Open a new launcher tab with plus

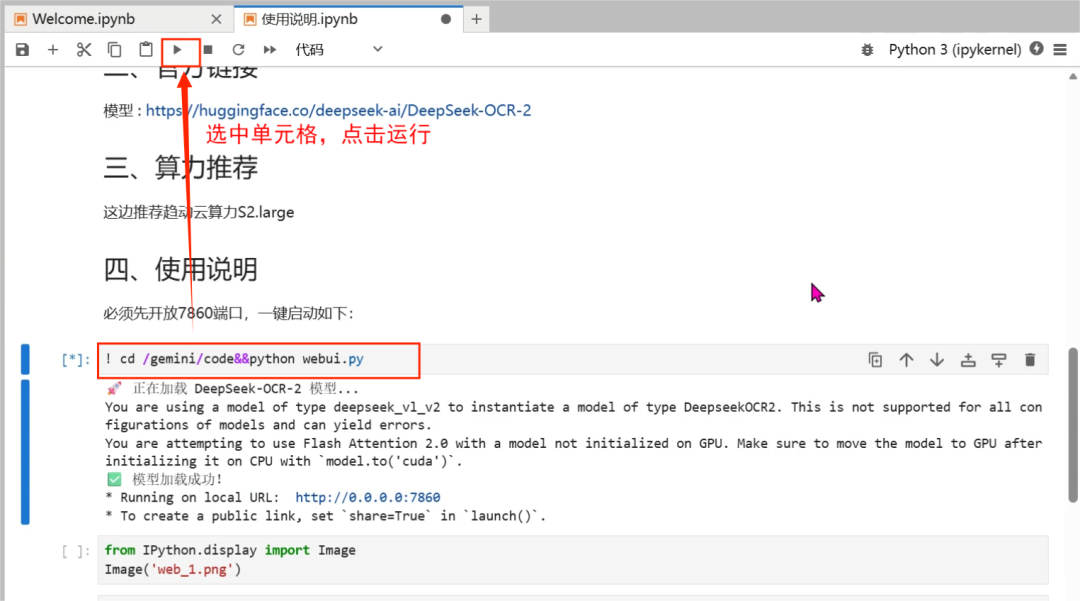click(x=476, y=19)
